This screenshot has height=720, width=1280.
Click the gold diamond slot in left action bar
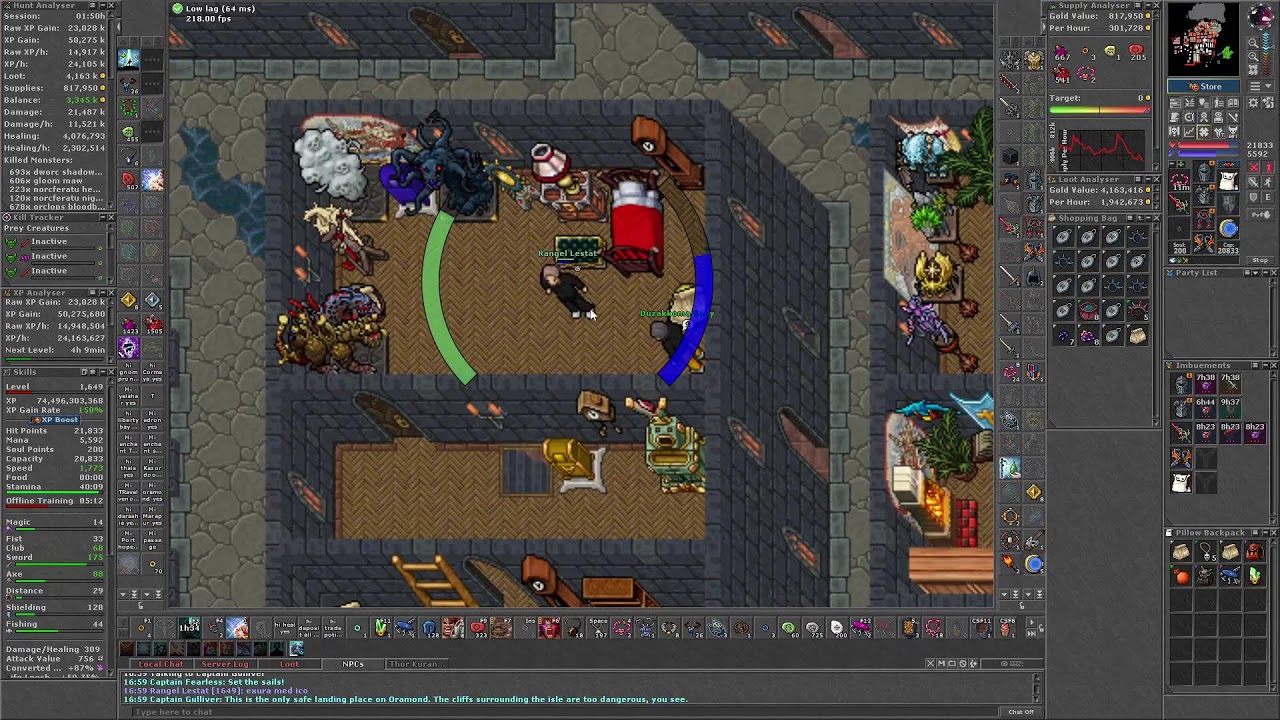(129, 300)
